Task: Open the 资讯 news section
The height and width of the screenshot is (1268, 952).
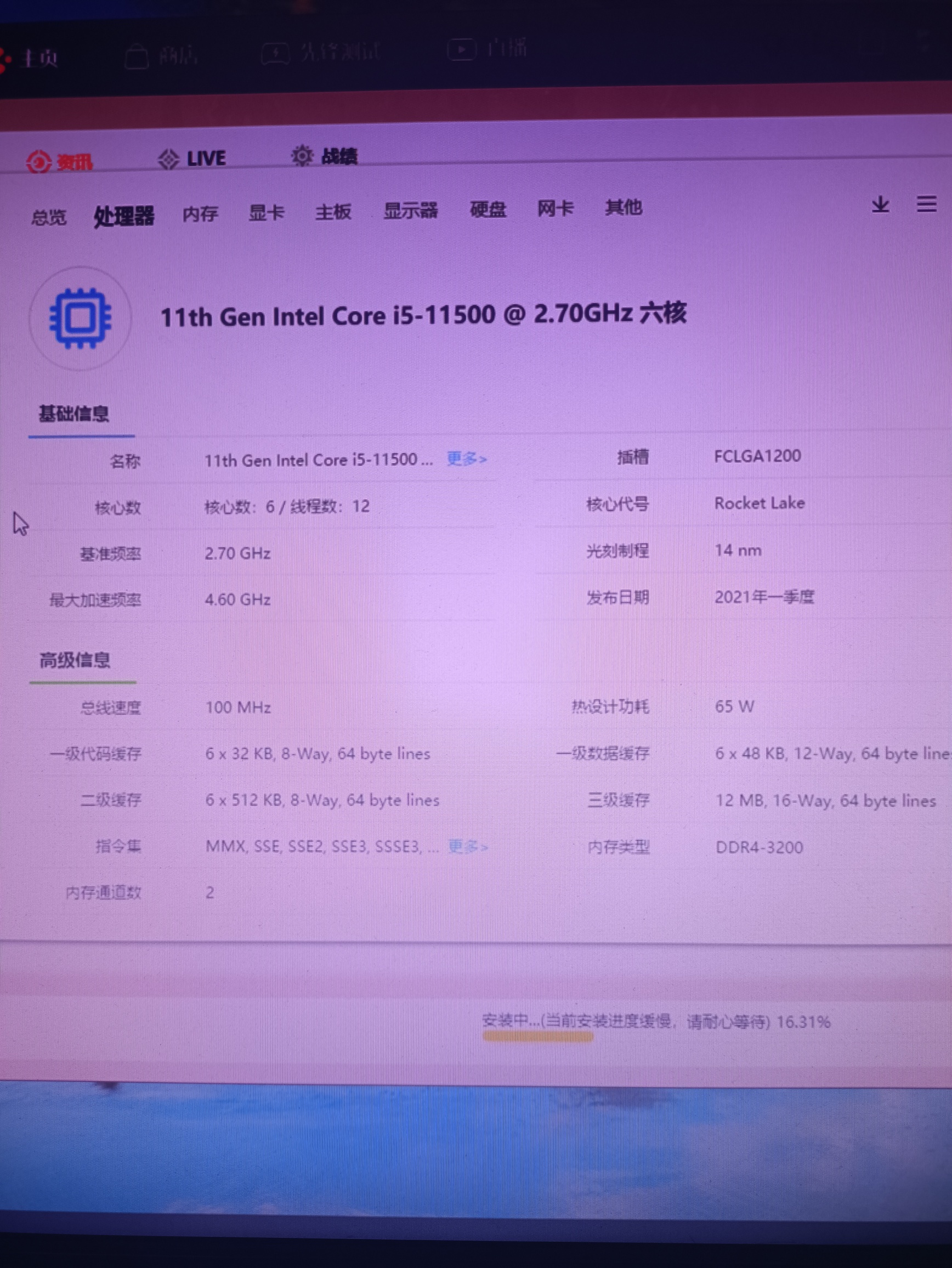Action: tap(60, 162)
